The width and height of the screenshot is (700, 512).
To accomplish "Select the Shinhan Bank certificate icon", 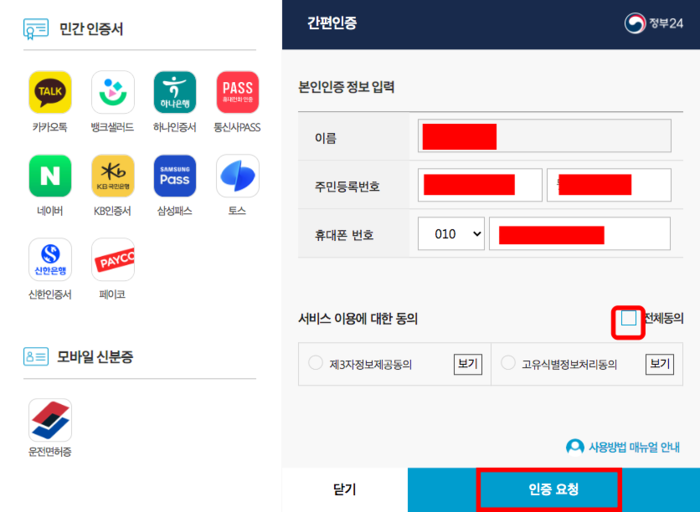I will click(x=50, y=259).
